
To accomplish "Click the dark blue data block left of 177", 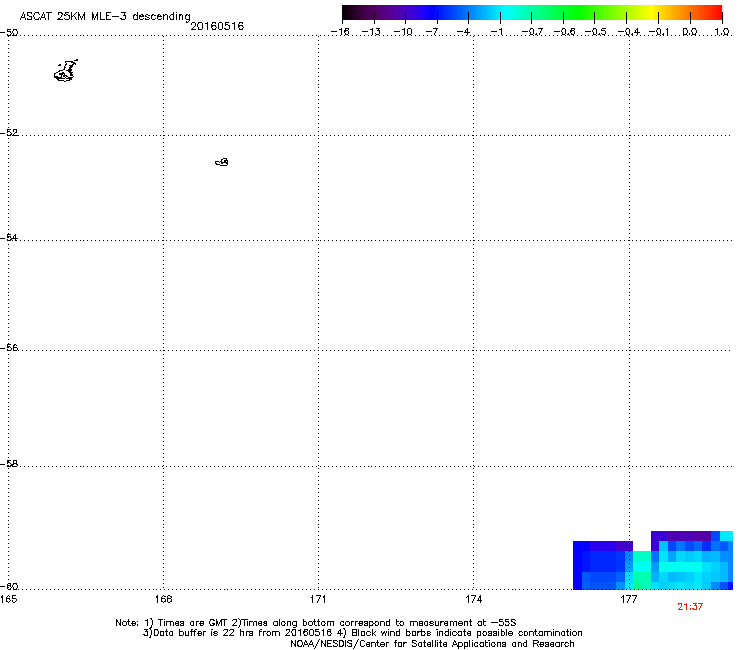I will [x=603, y=565].
